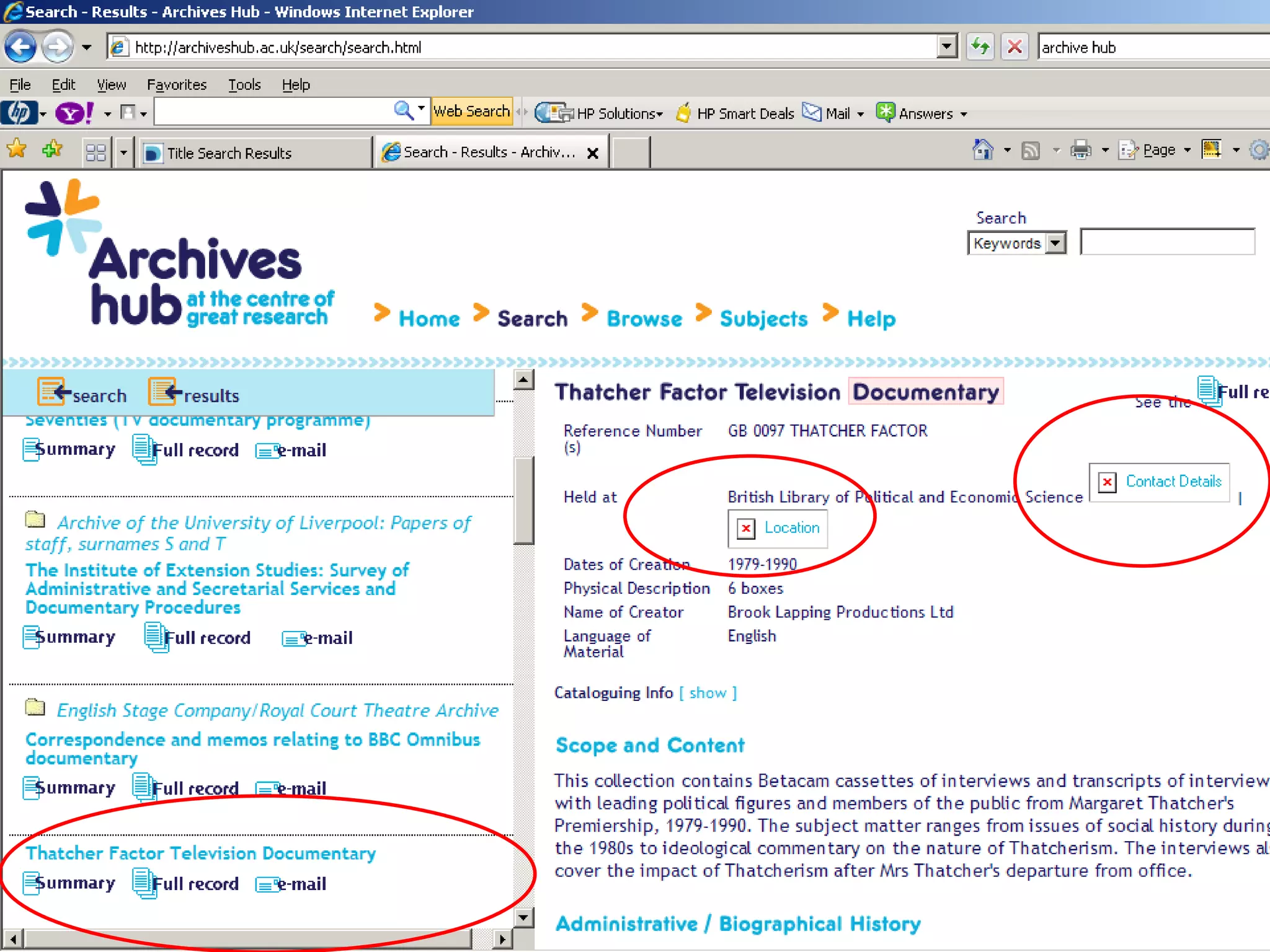
Task: Click the browser Back arrow button
Action: (20, 47)
